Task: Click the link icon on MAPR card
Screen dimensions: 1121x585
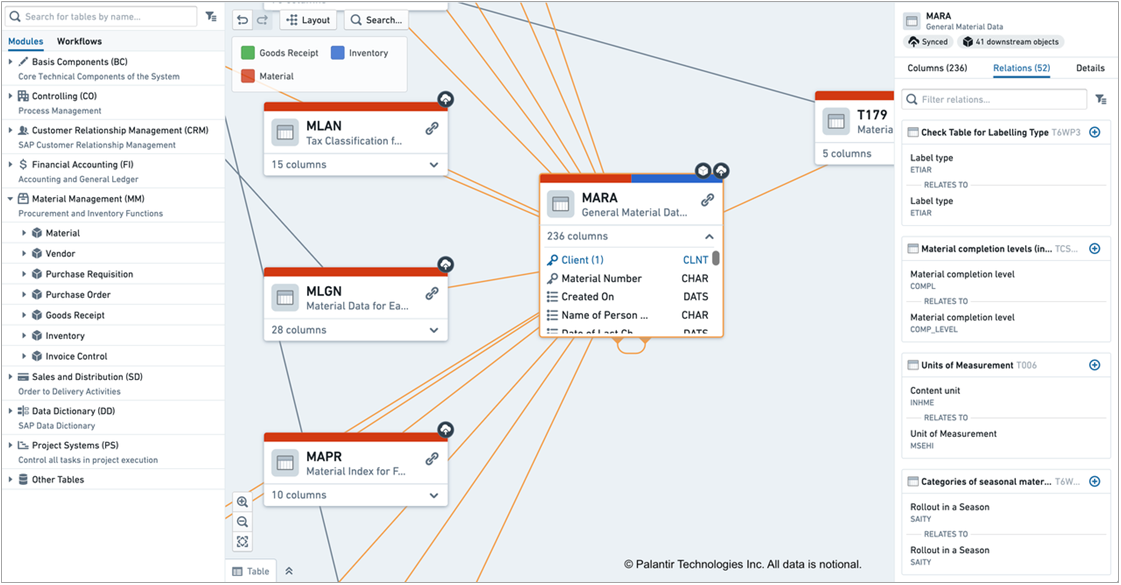Action: pyautogui.click(x=432, y=459)
